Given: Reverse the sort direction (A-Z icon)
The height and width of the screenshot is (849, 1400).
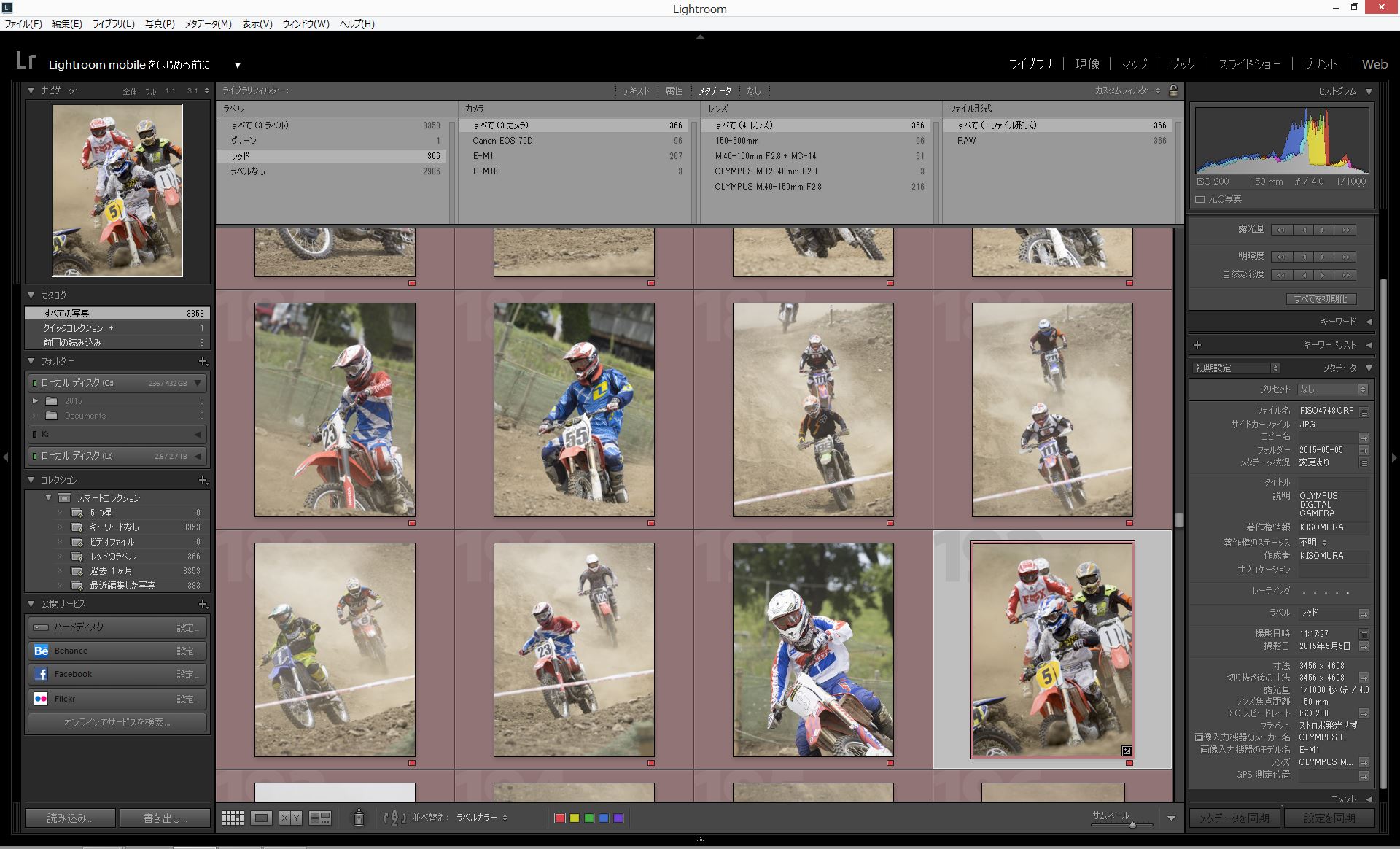Looking at the screenshot, I should click(x=394, y=818).
